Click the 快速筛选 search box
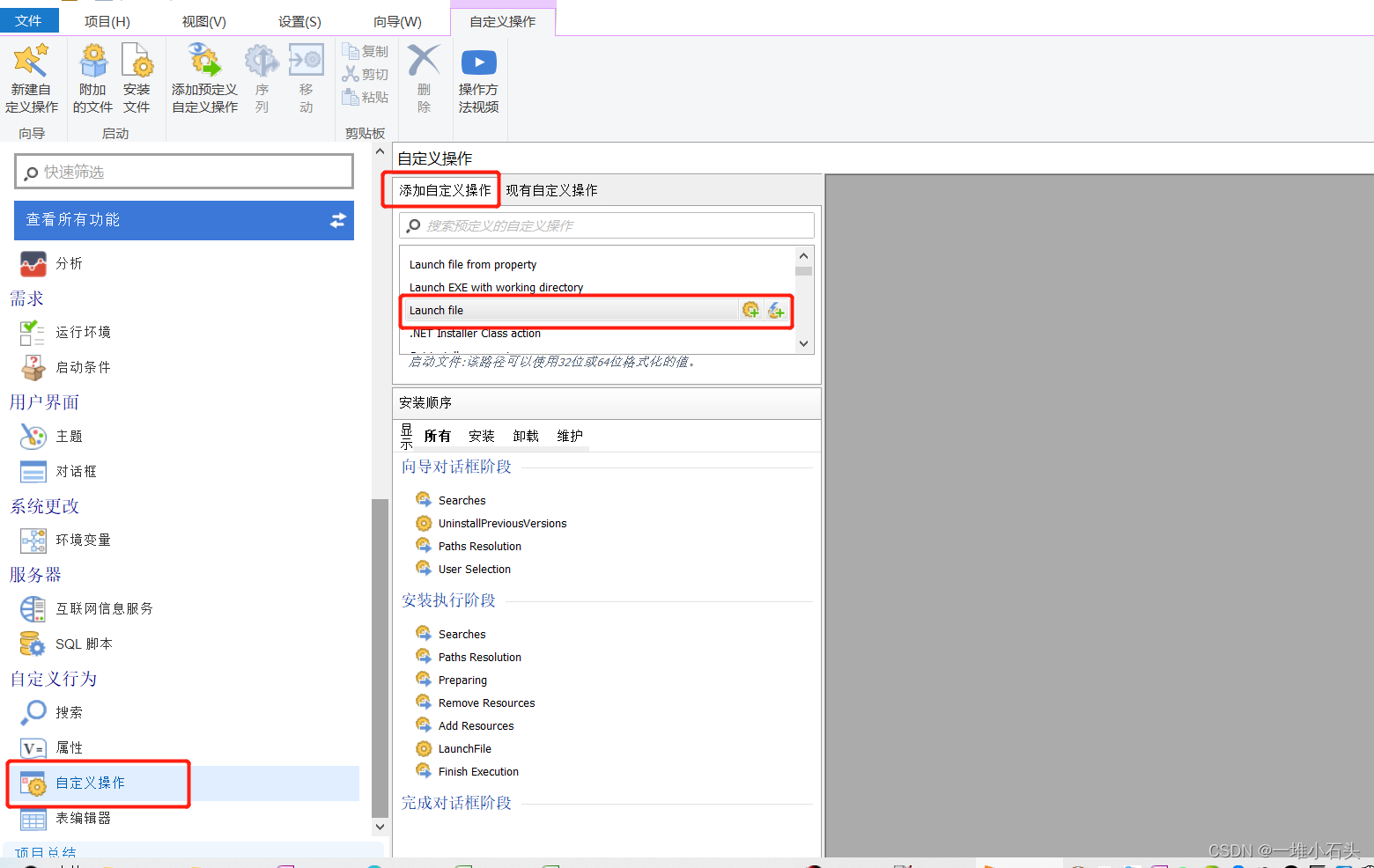This screenshot has height=868, width=1374. click(x=183, y=171)
